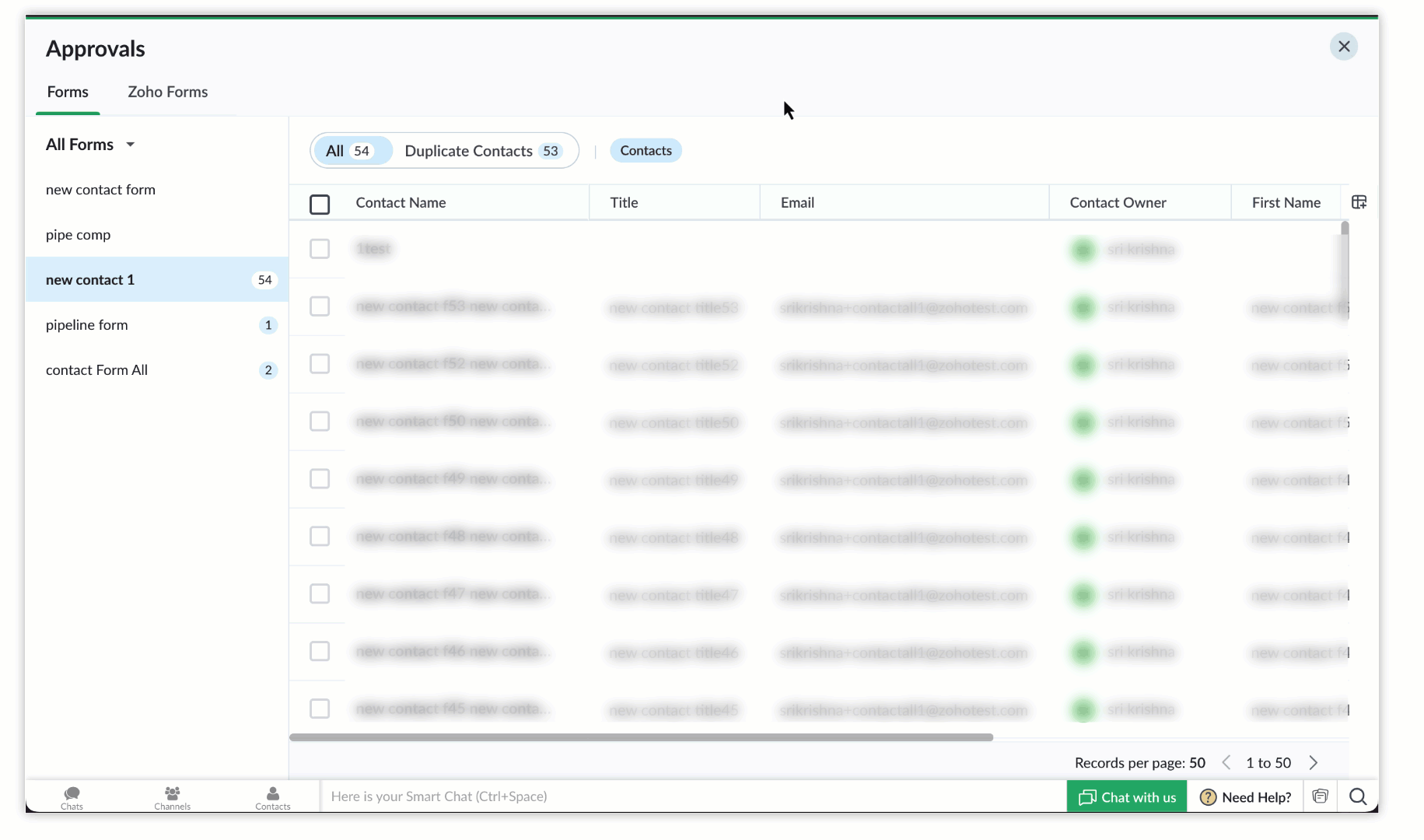1424x840 pixels.
Task: Click the column settings icon beside First Name
Action: 1359,202
